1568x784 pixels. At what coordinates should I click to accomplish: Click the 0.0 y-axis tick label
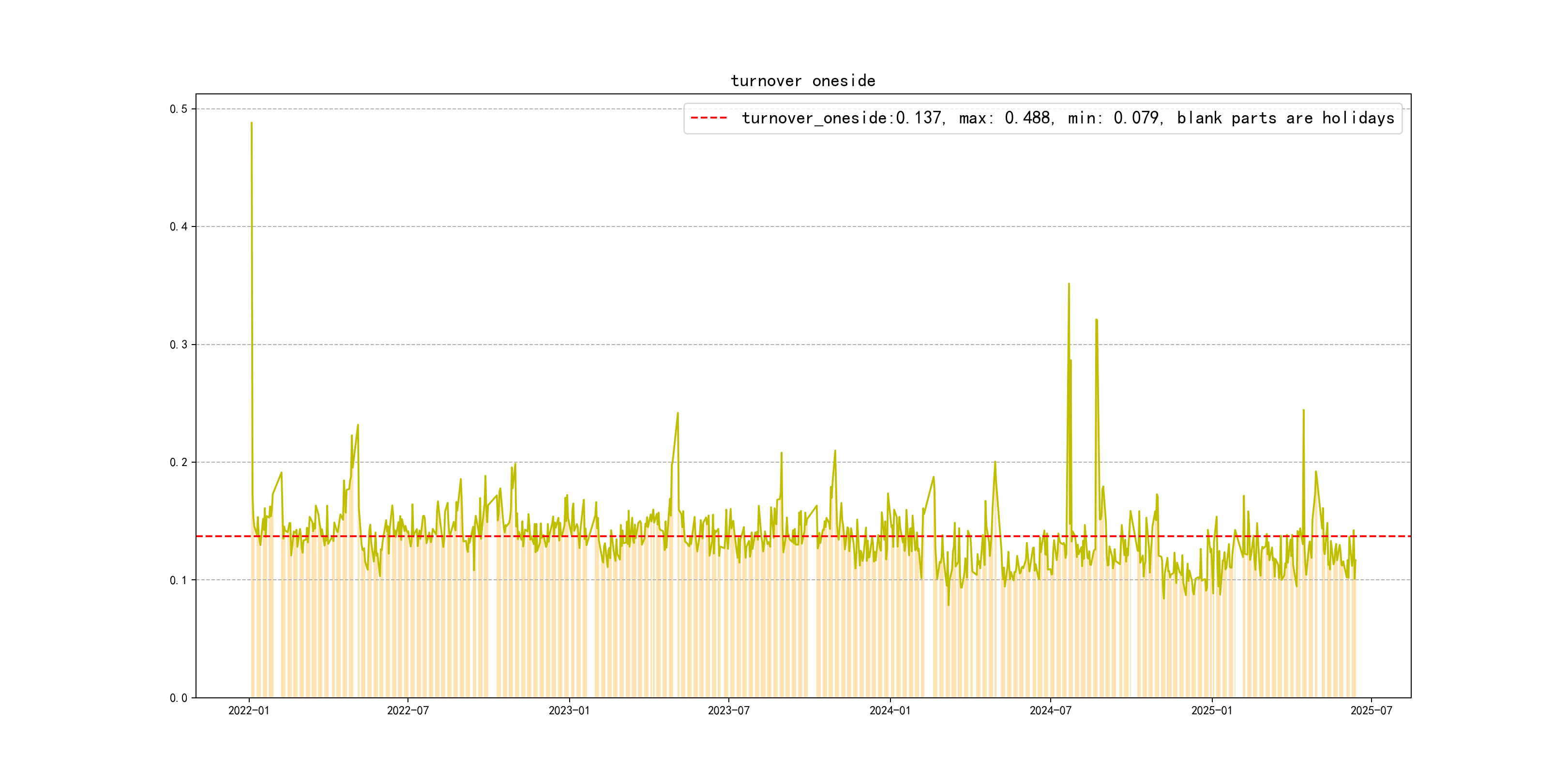point(179,697)
